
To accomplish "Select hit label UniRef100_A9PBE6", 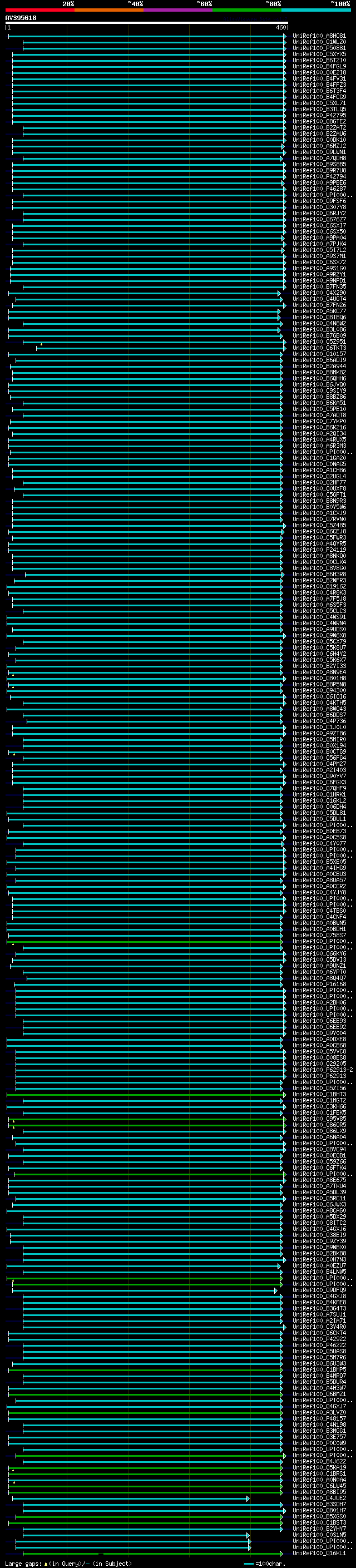I will (x=319, y=182).
